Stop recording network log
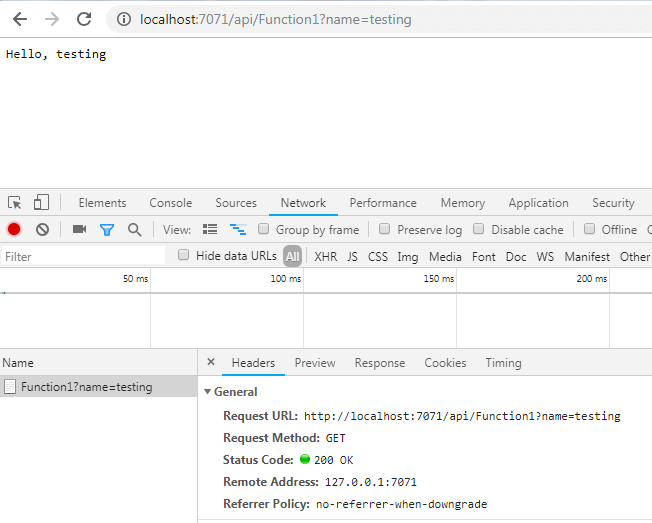Viewport: 652px width, 523px height. 14,229
